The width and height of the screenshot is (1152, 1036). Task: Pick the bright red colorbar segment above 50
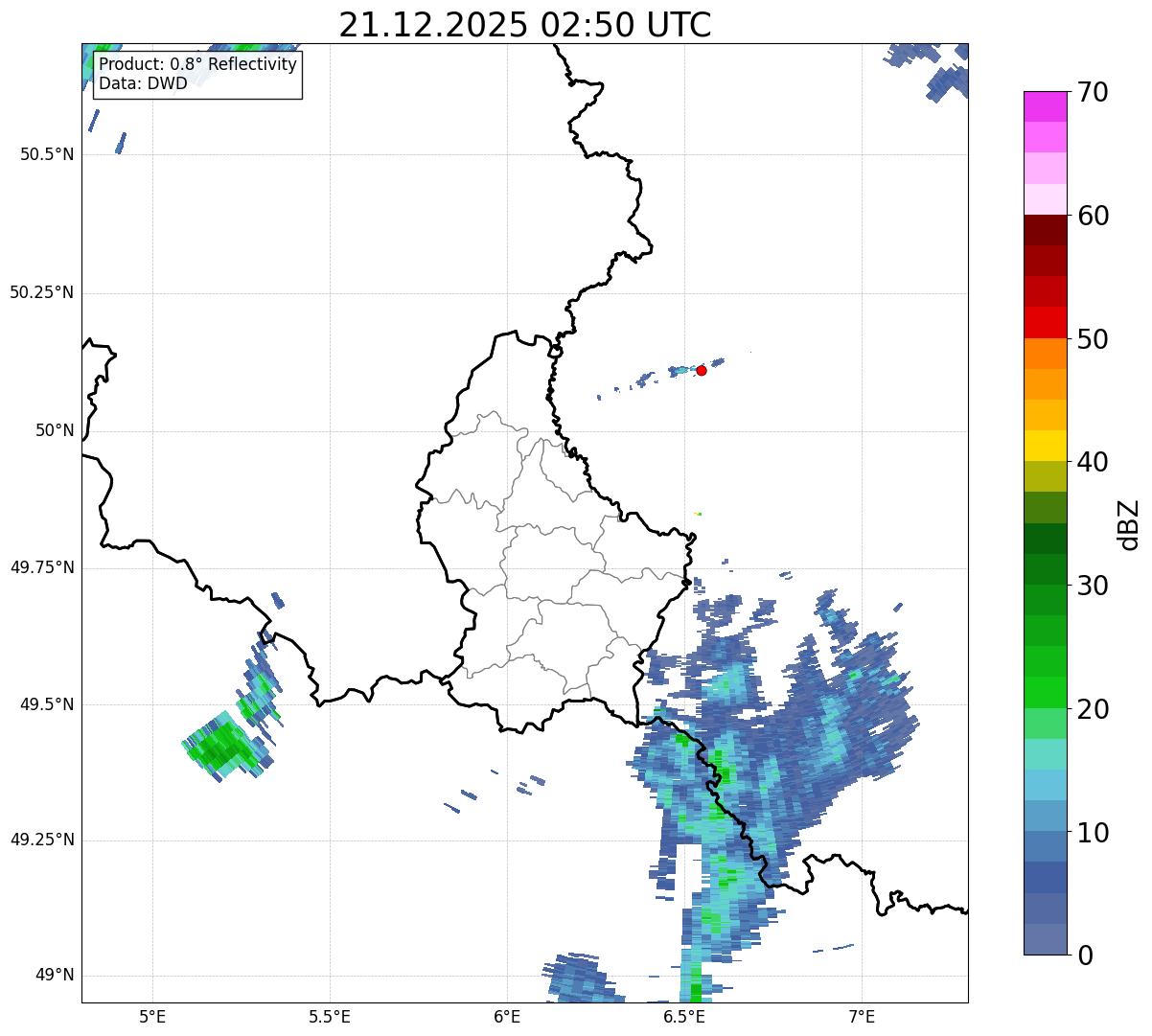(x=1047, y=322)
